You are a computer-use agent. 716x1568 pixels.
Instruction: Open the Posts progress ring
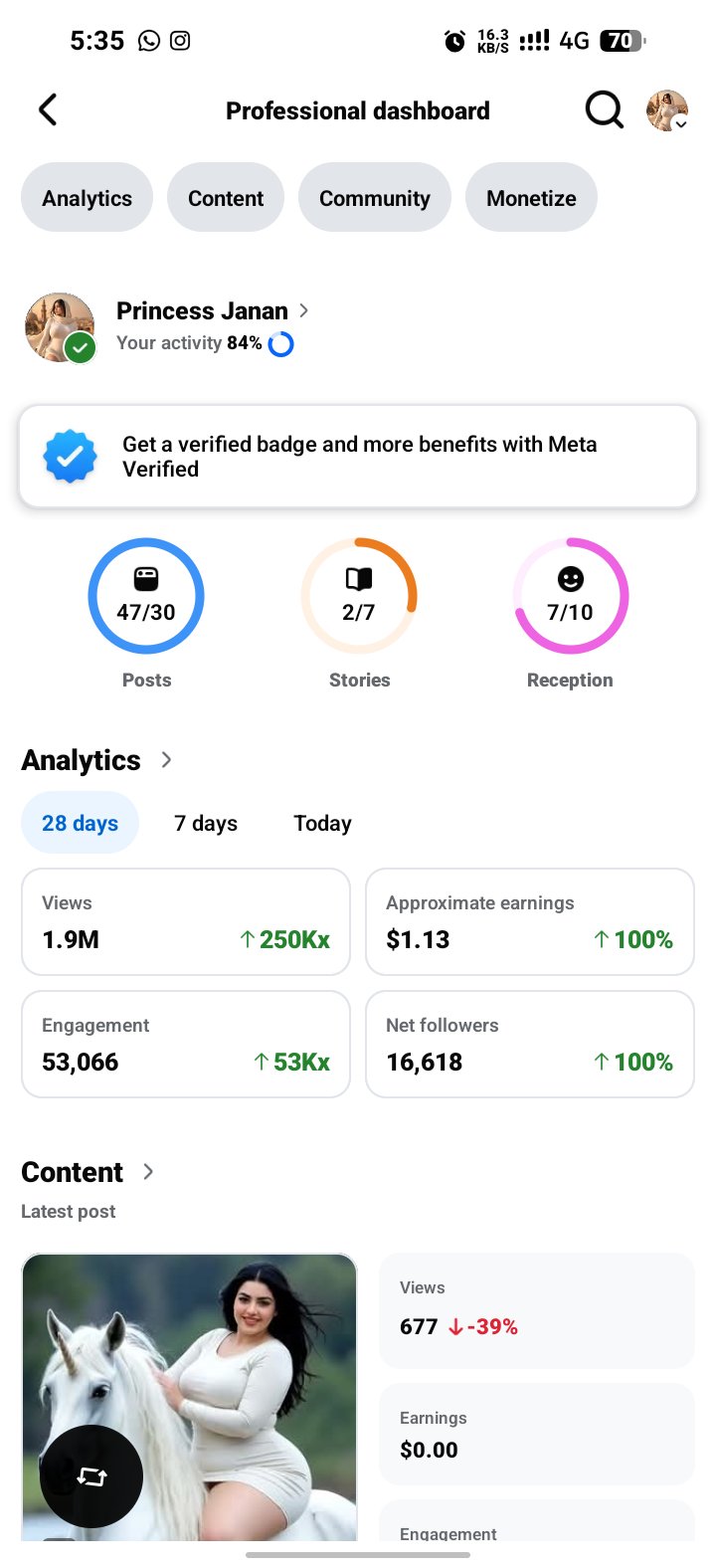click(x=146, y=596)
